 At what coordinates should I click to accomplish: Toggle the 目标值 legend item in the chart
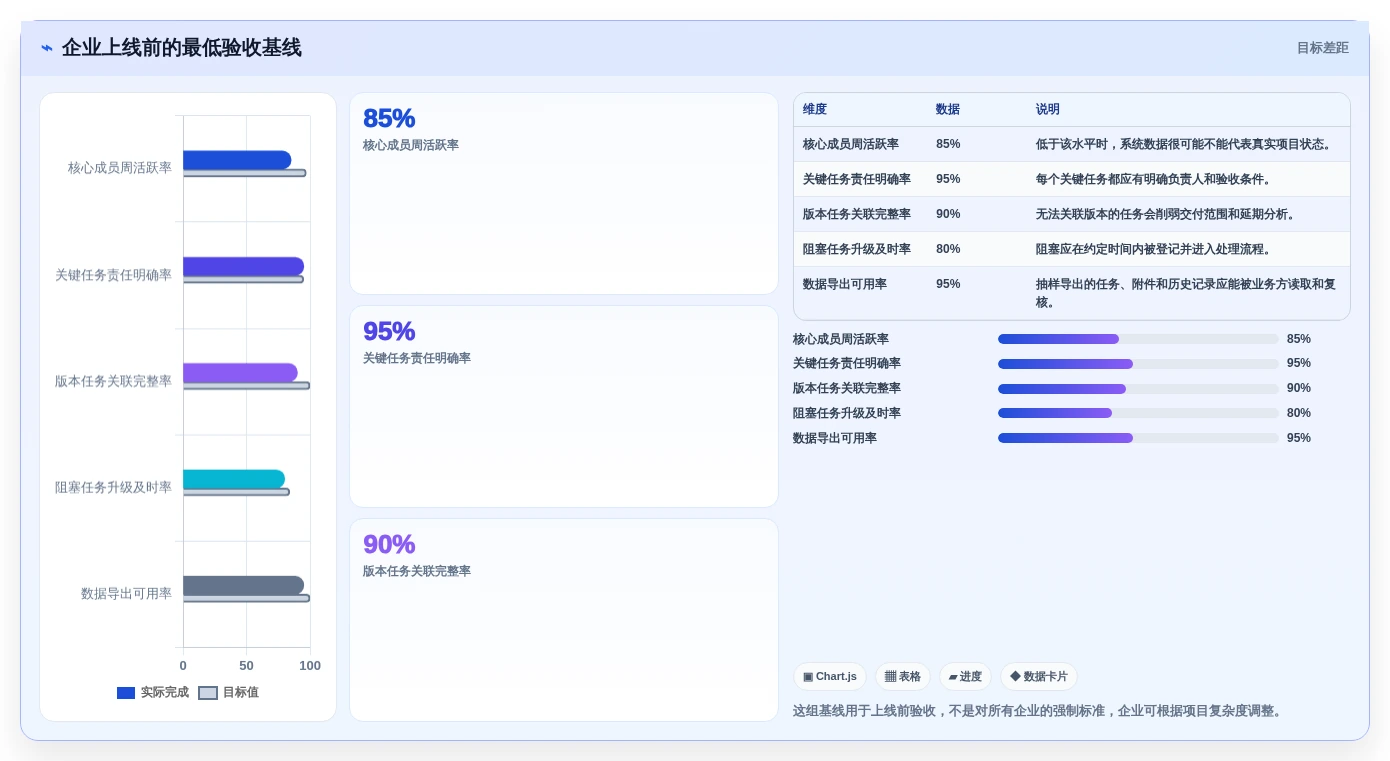pyautogui.click(x=229, y=692)
